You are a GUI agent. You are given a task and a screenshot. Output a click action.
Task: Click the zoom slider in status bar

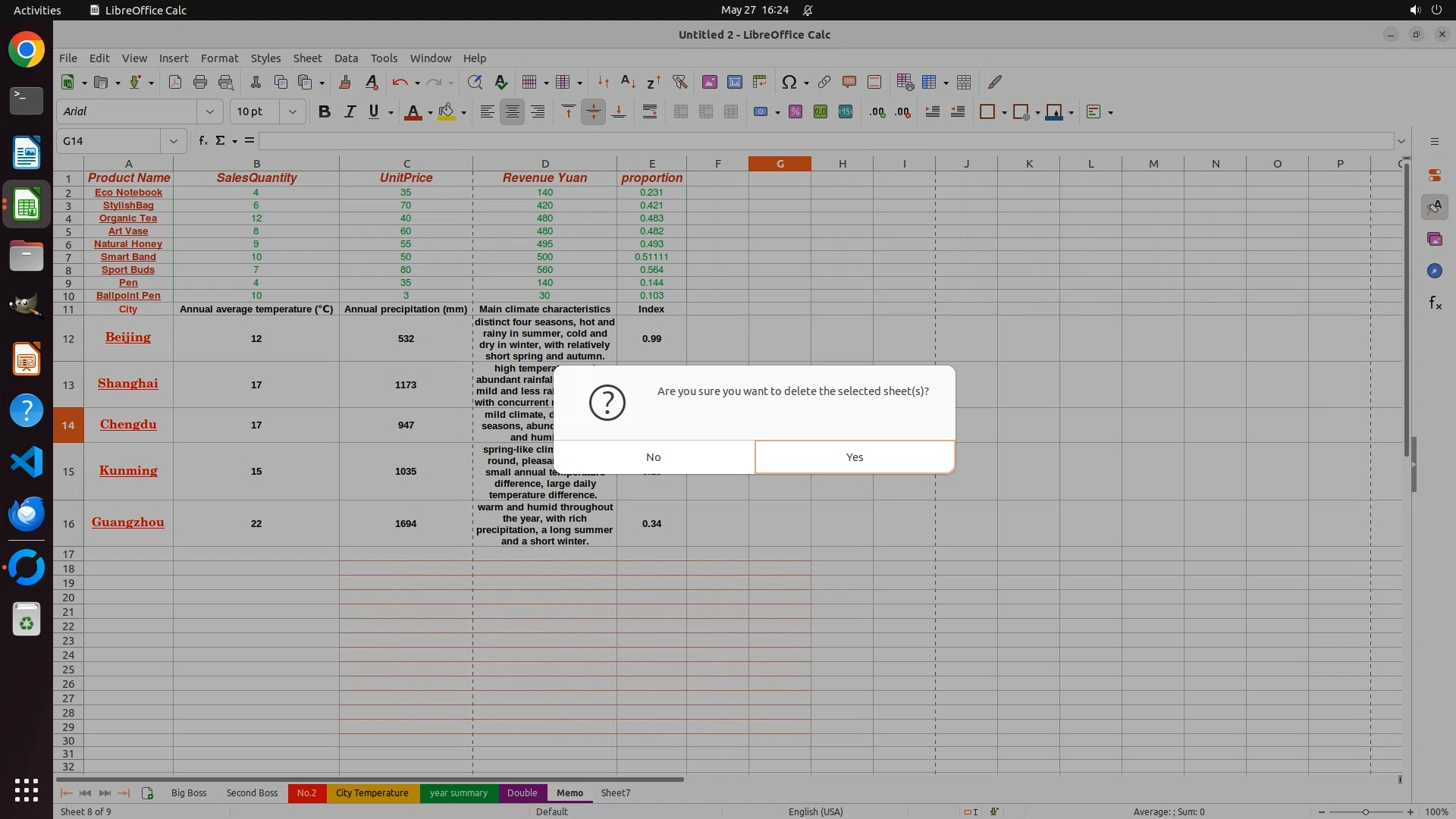tap(1366, 812)
